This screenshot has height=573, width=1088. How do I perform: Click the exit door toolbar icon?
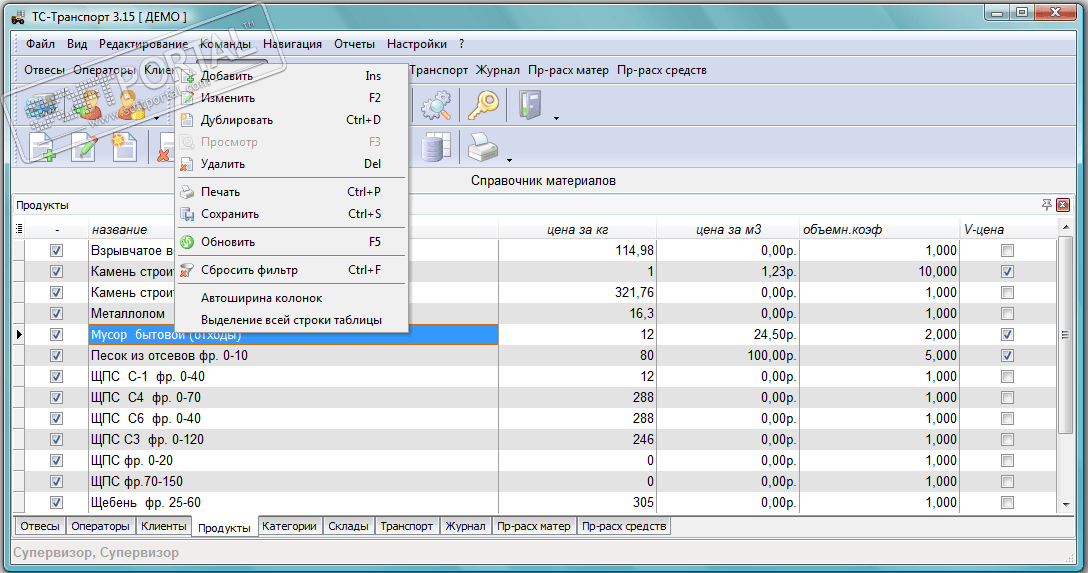click(530, 105)
